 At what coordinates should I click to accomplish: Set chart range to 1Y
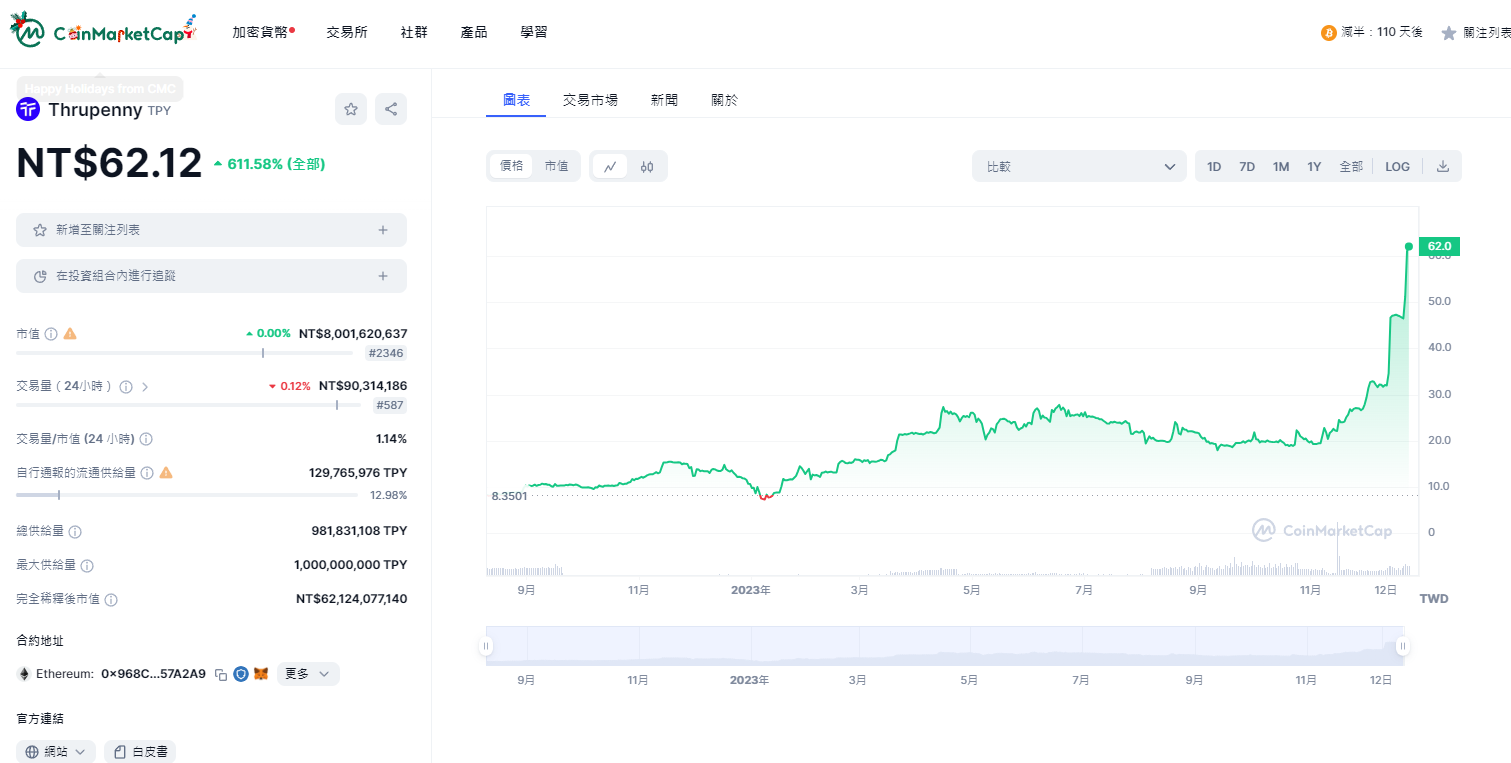pos(1314,166)
